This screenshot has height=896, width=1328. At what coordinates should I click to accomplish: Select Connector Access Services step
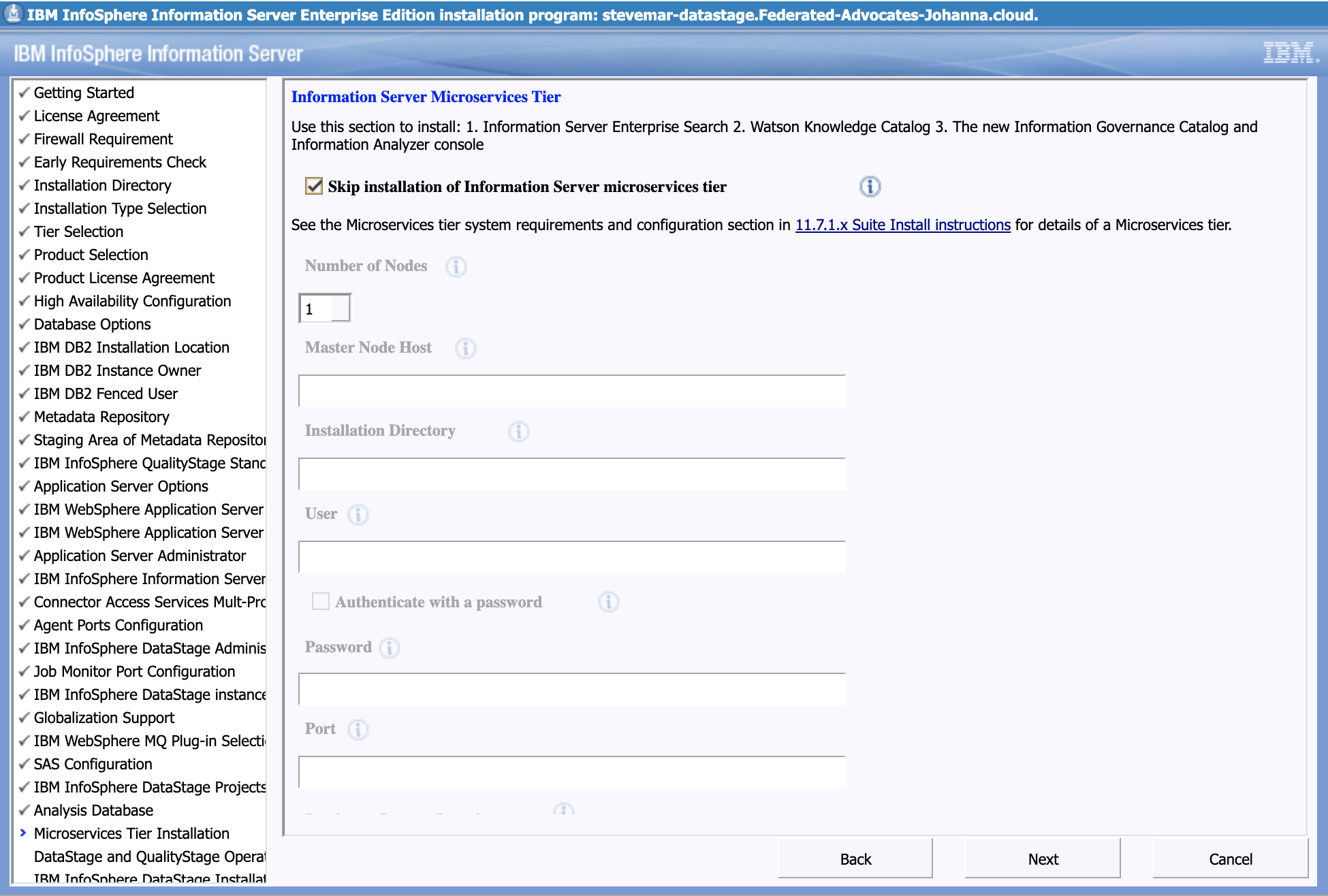tap(149, 602)
